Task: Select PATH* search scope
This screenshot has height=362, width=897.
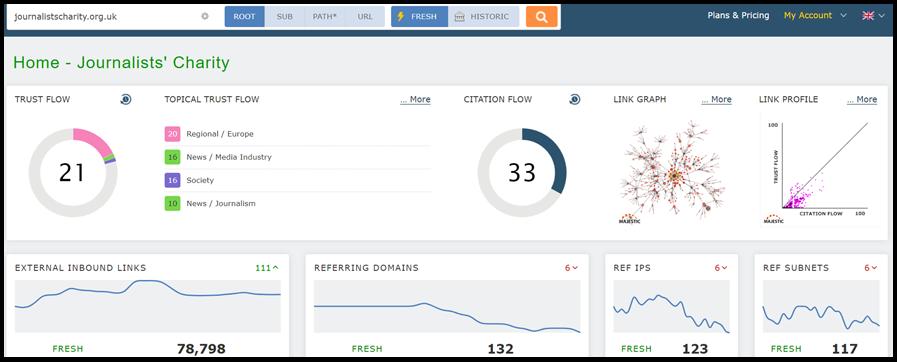Action: [x=325, y=17]
